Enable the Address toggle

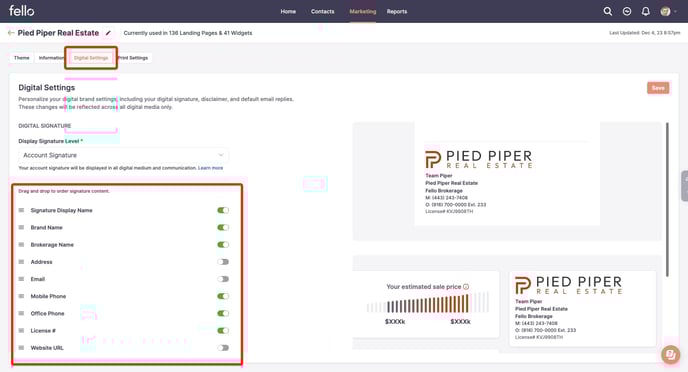click(x=223, y=262)
